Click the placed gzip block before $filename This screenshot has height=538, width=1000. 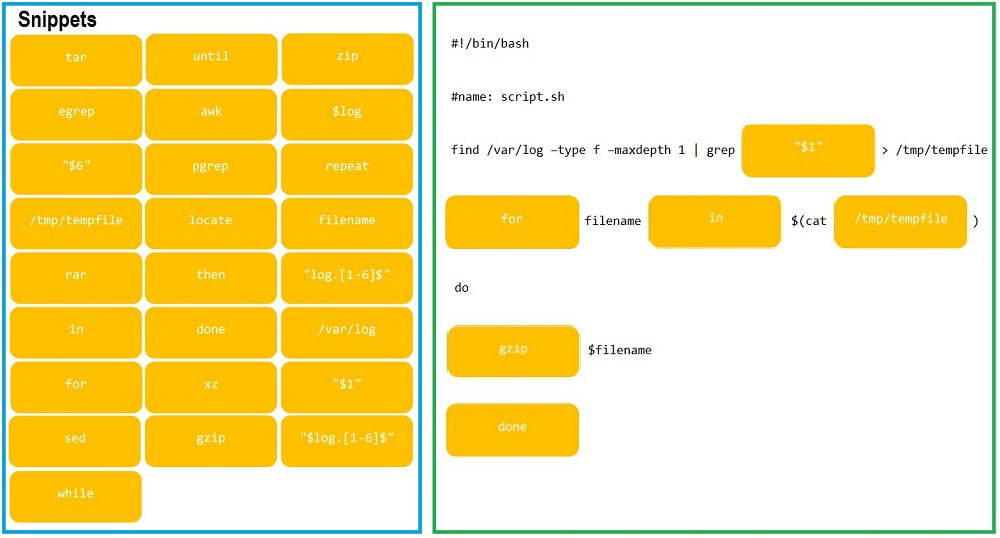click(513, 351)
